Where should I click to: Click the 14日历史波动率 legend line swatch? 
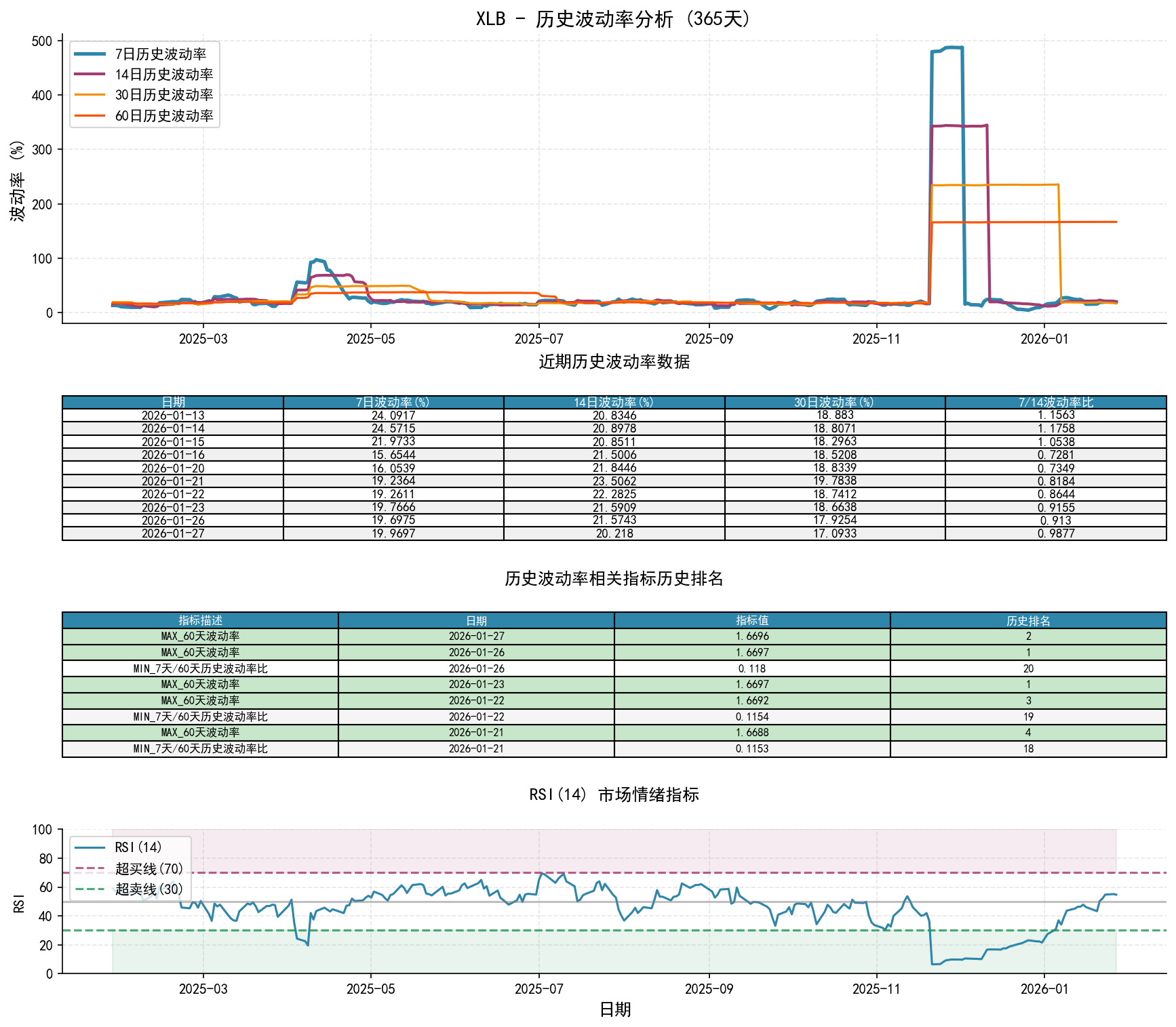[x=90, y=75]
